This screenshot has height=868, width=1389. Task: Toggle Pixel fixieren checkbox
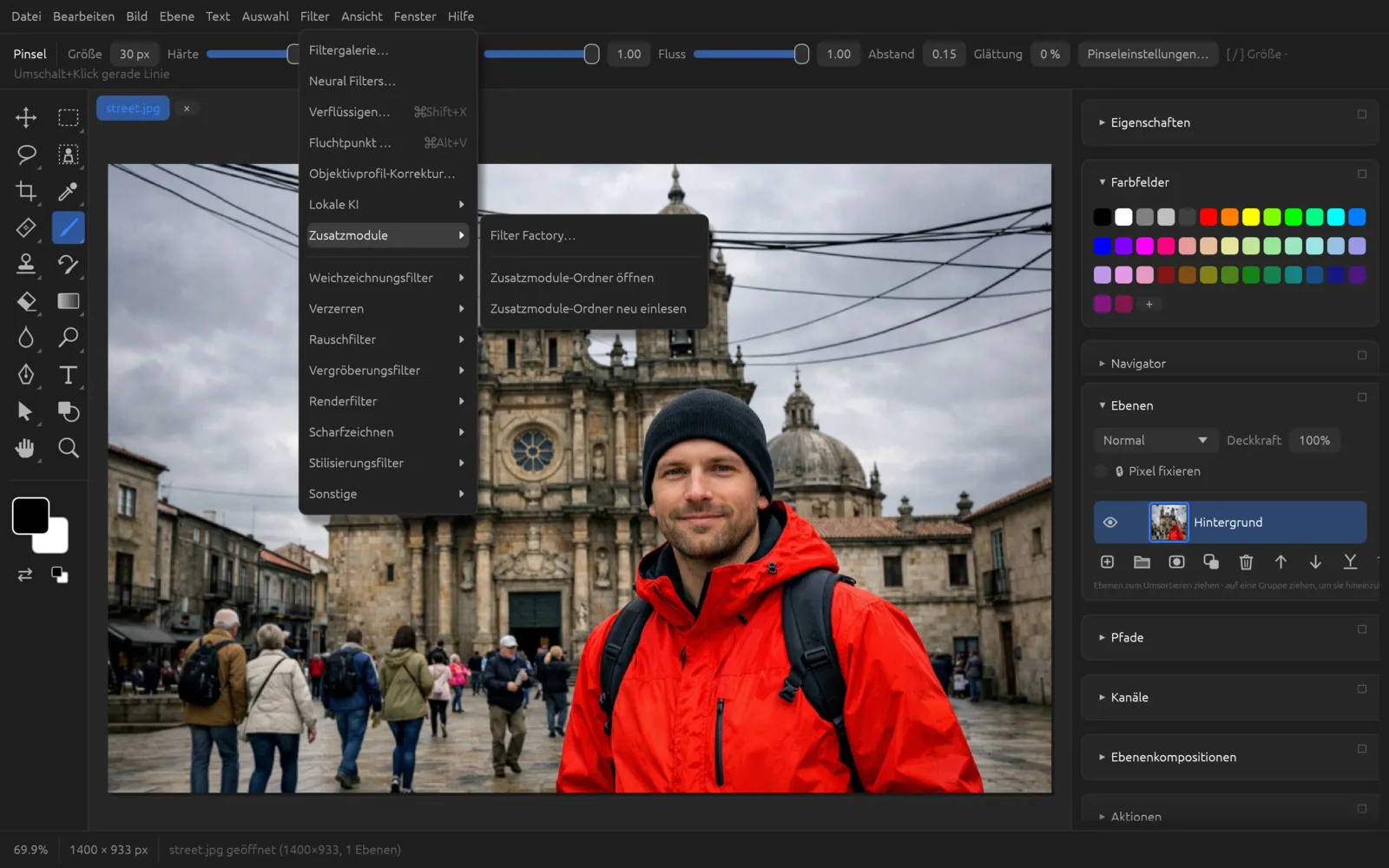tap(1101, 471)
